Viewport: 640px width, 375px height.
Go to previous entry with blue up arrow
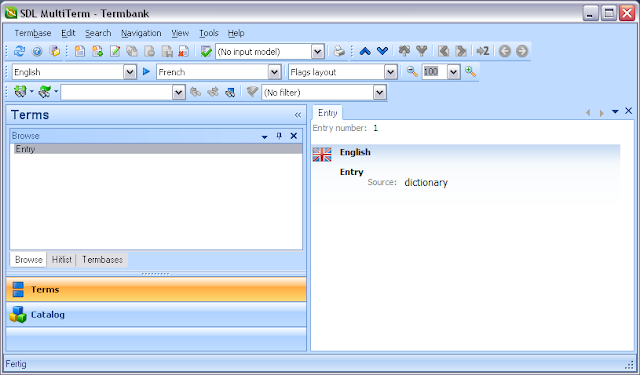tap(365, 51)
